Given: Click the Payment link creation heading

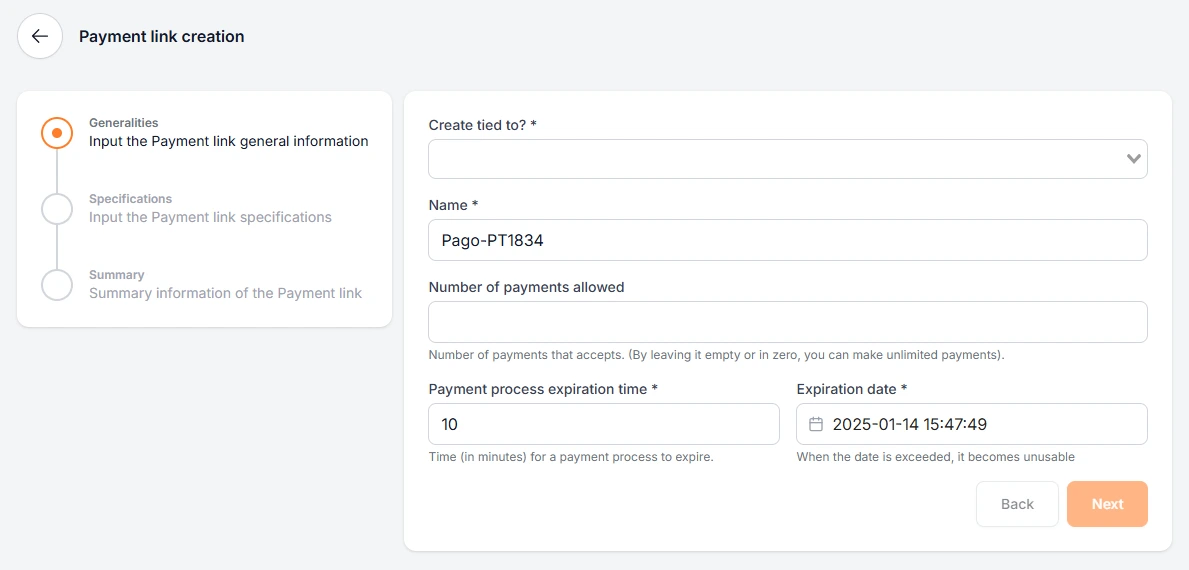Looking at the screenshot, I should pyautogui.click(x=162, y=36).
